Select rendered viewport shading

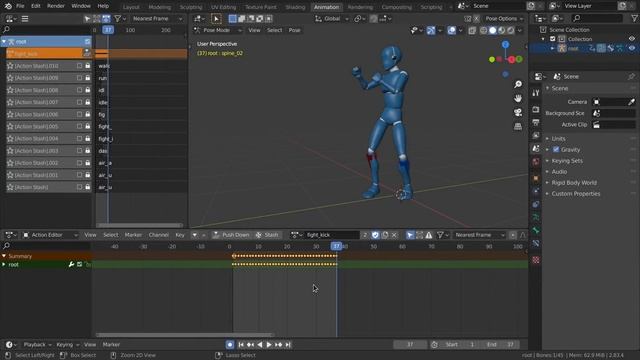(x=511, y=30)
